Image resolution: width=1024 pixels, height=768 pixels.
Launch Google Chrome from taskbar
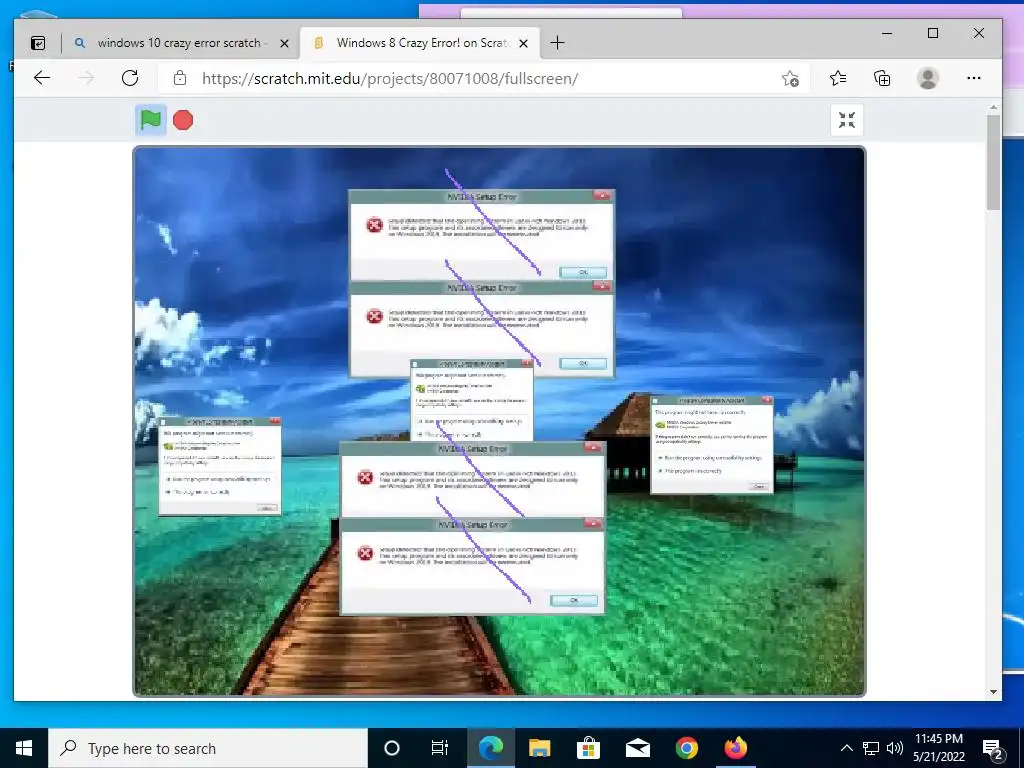pyautogui.click(x=686, y=748)
